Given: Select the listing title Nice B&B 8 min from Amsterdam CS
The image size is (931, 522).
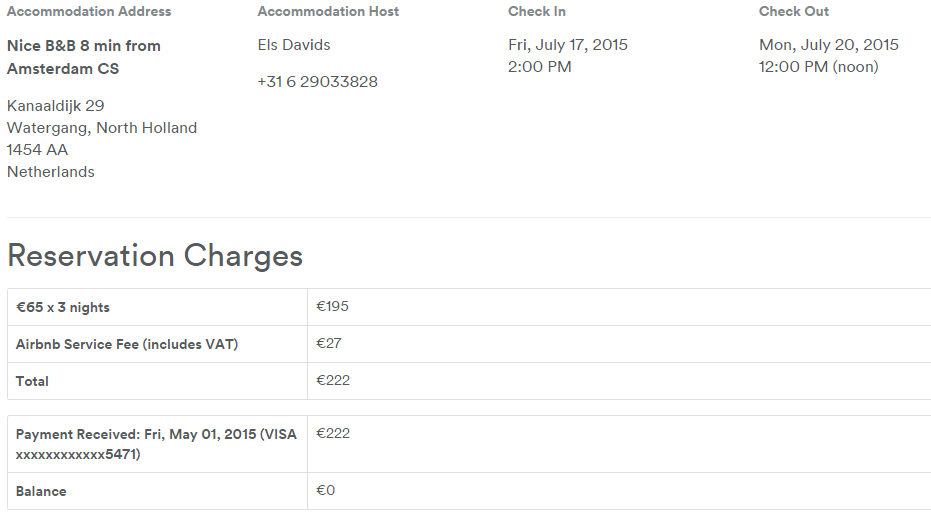Looking at the screenshot, I should click(x=84, y=57).
